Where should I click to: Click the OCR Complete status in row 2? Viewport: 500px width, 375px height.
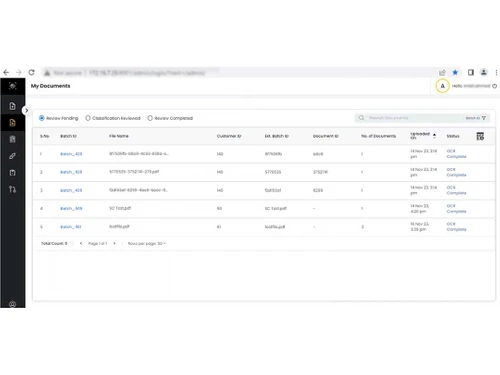[x=456, y=172]
